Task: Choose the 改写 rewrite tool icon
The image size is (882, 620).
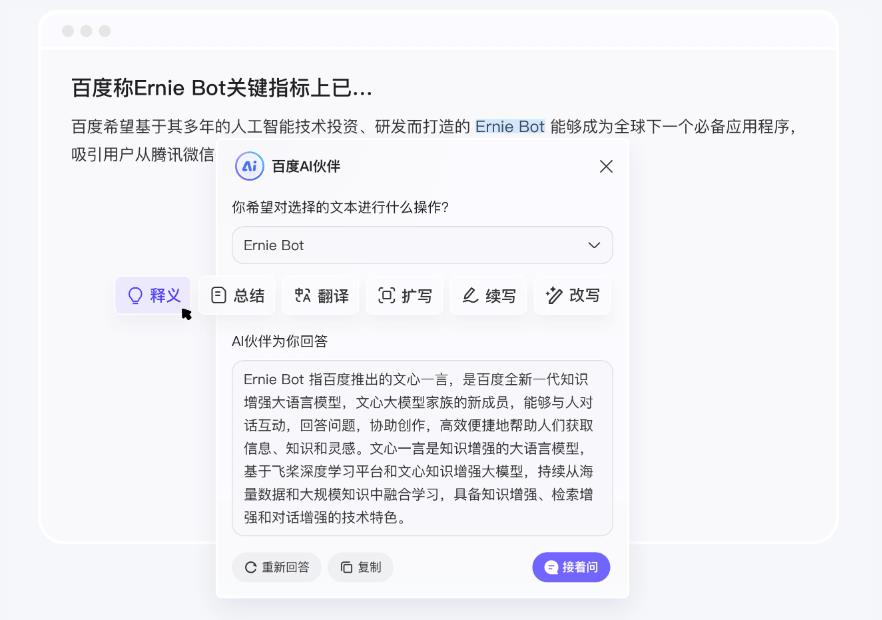Action: (x=552, y=294)
